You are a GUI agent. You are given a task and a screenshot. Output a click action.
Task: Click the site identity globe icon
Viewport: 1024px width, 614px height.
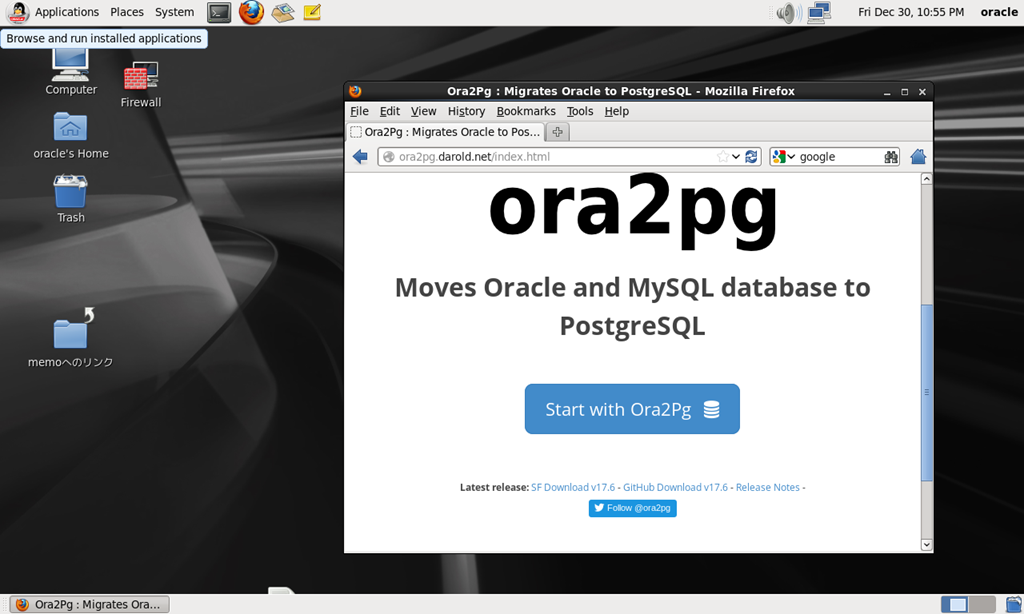pos(389,157)
